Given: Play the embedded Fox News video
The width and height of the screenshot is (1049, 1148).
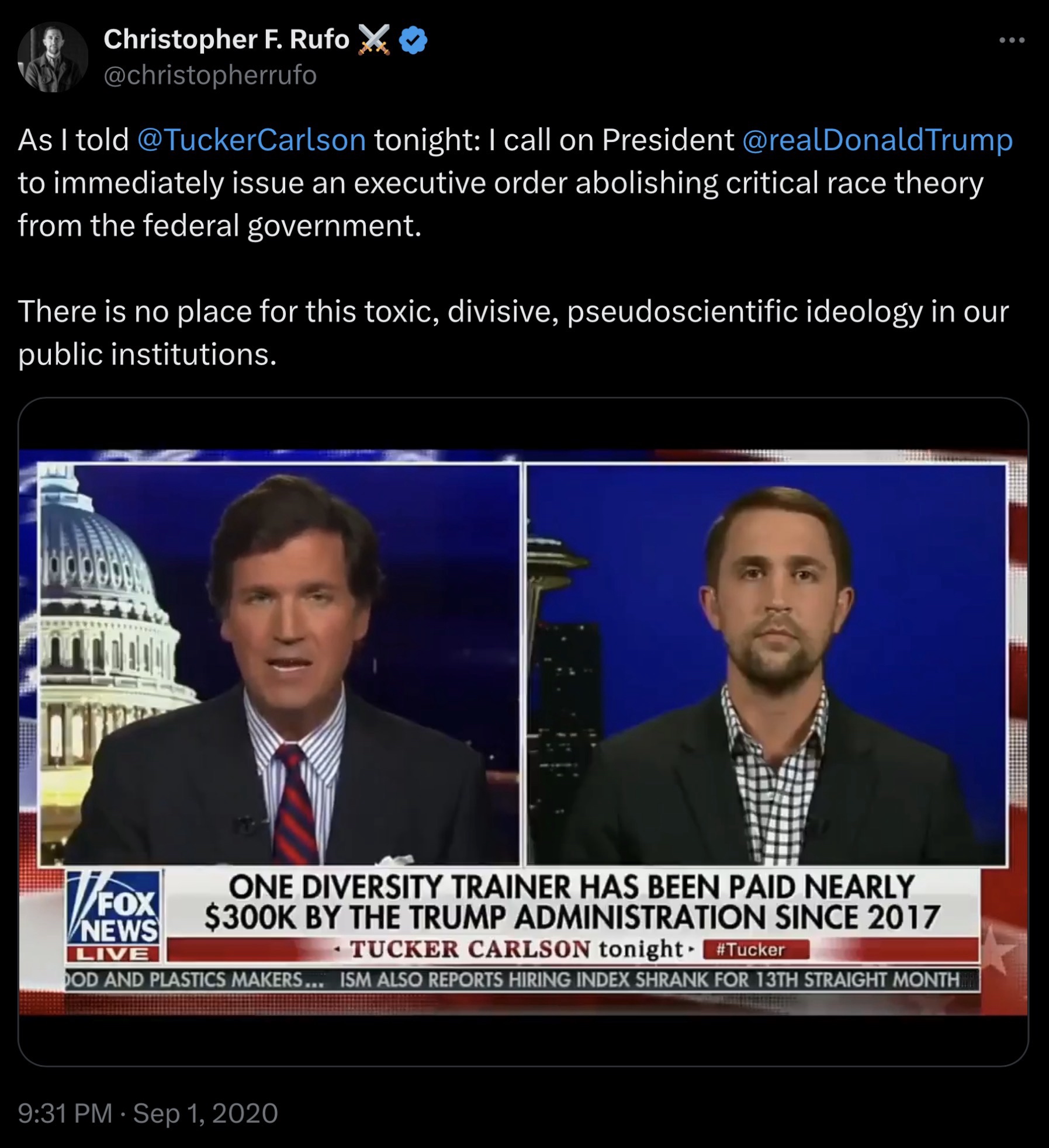Looking at the screenshot, I should 523,732.
